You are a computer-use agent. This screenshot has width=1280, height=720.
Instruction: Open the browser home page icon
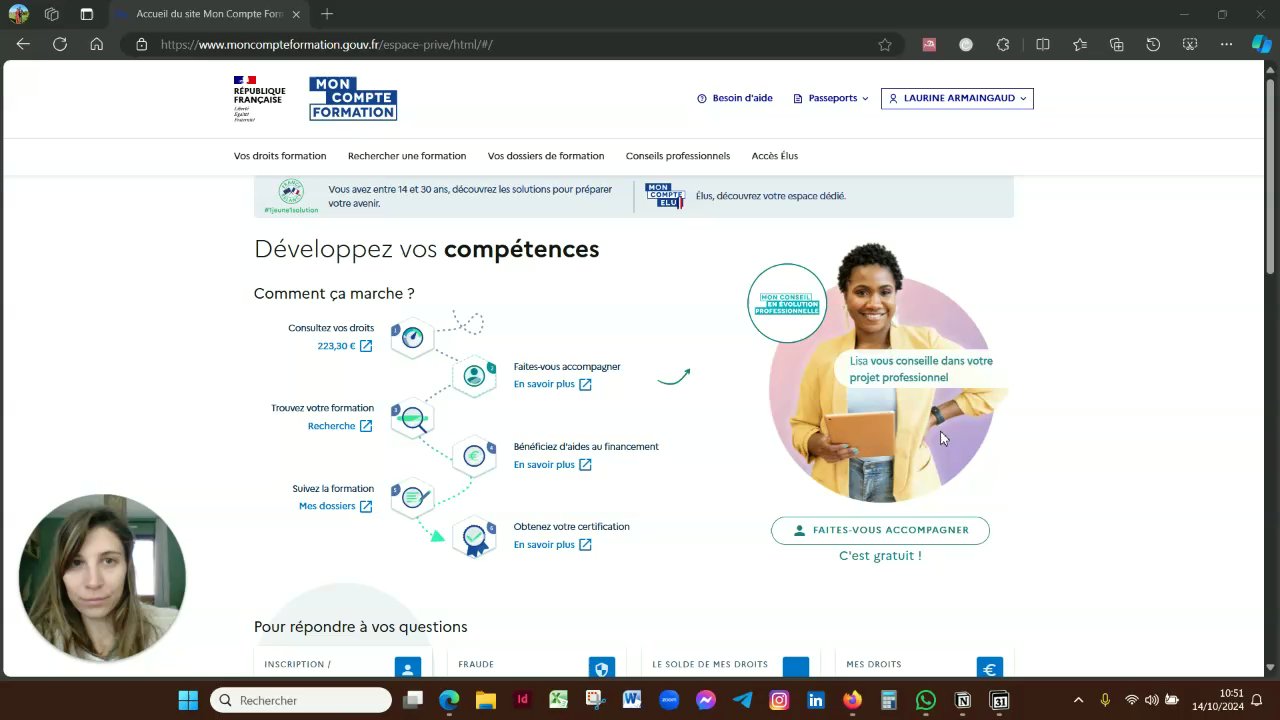point(97,44)
